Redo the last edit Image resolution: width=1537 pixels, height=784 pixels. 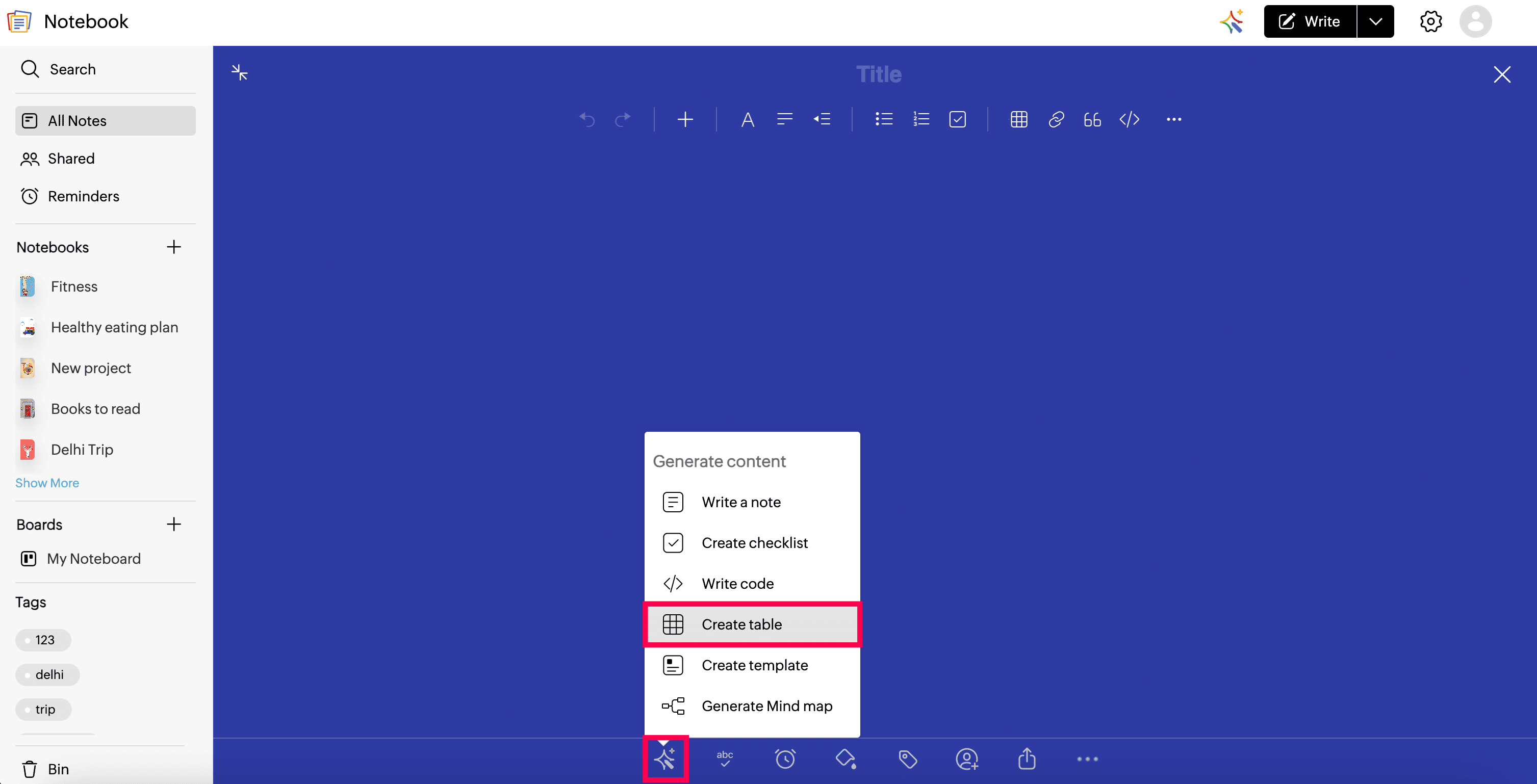pos(623,119)
